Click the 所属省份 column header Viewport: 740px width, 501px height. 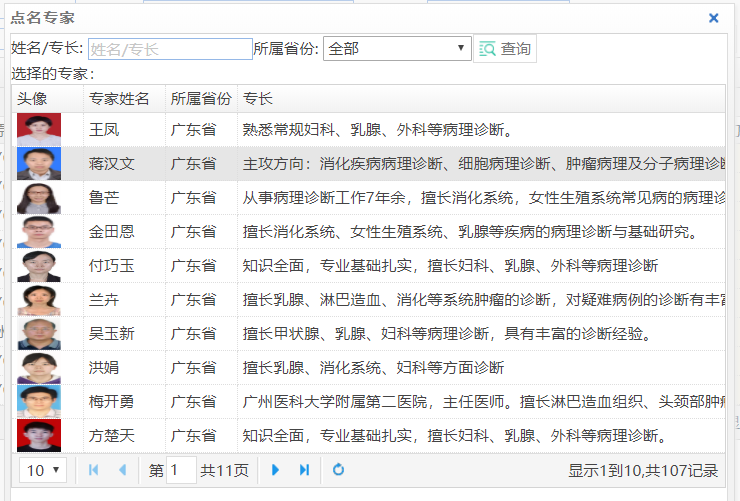click(201, 99)
